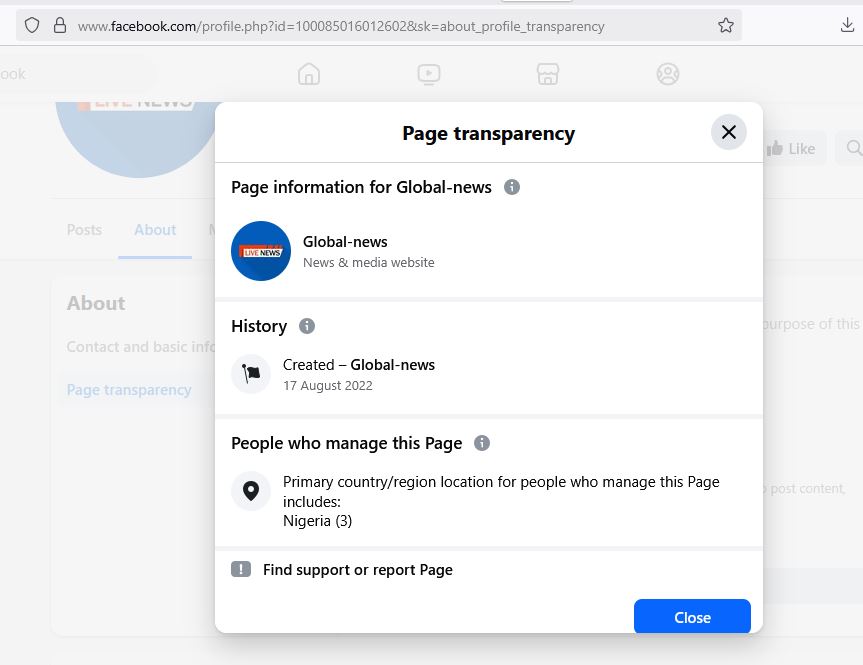863x665 pixels.
Task: Open the Marketplace icon
Action: coord(548,74)
